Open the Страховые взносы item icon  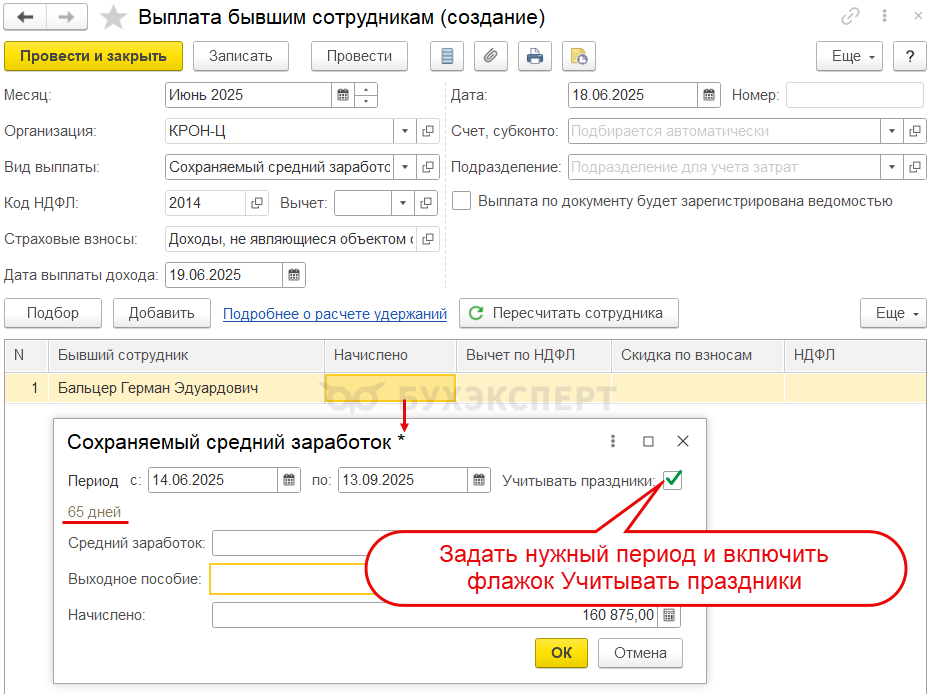[x=427, y=239]
